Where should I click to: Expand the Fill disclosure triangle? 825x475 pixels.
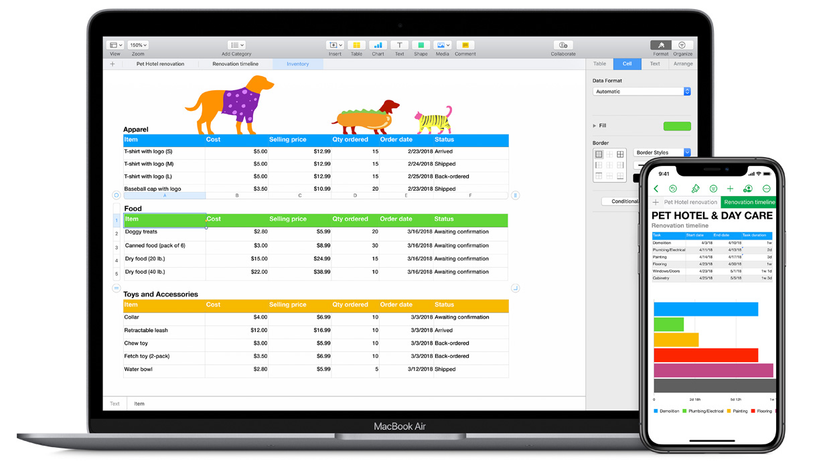595,126
